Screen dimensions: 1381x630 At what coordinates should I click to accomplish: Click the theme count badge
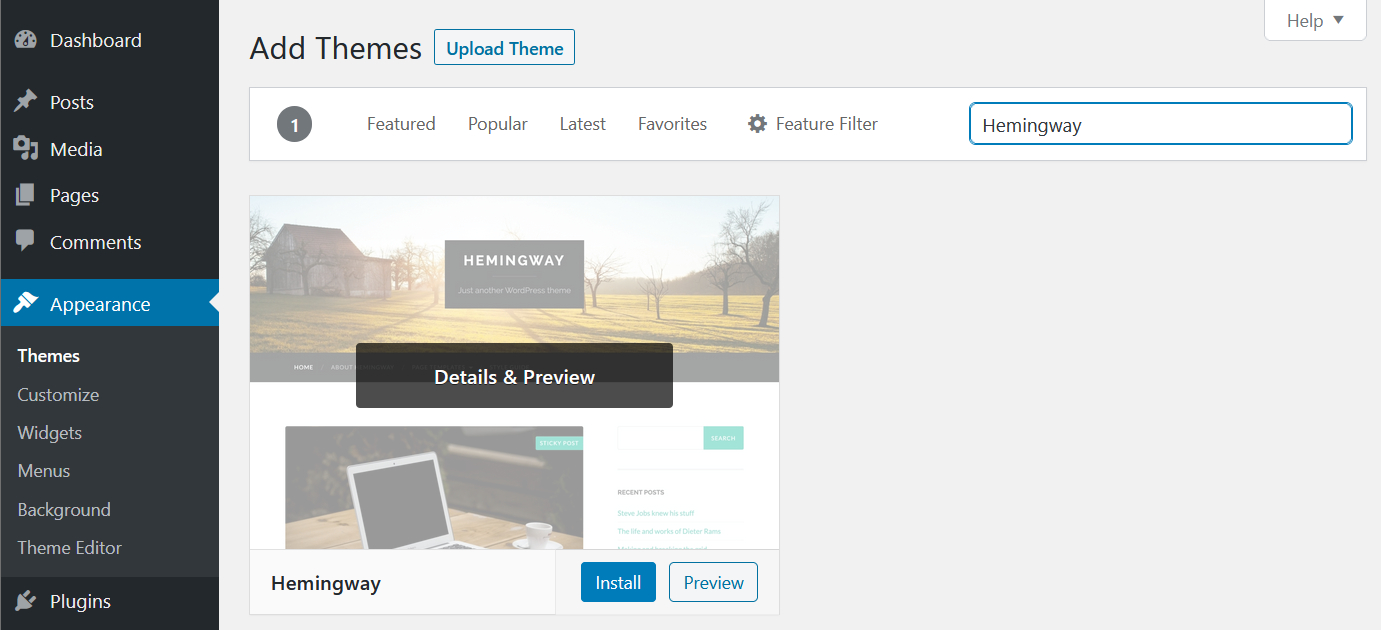click(294, 124)
